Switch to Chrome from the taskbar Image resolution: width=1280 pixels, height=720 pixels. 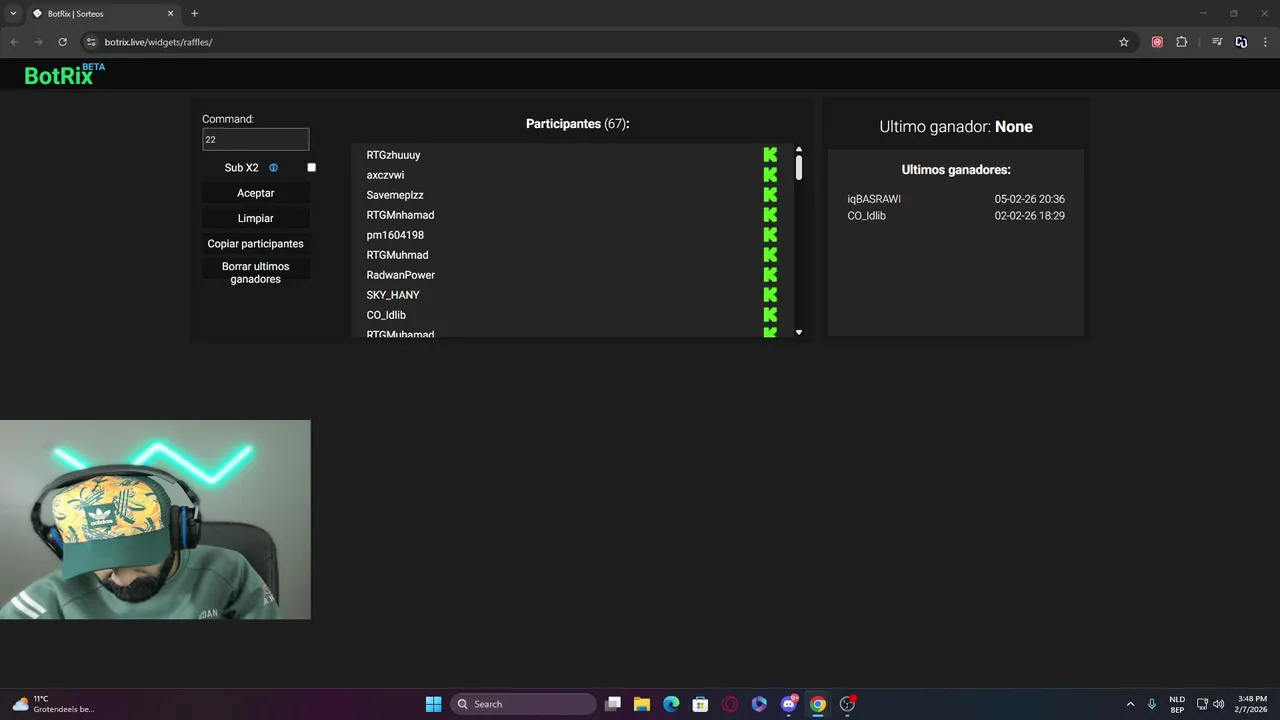click(818, 704)
